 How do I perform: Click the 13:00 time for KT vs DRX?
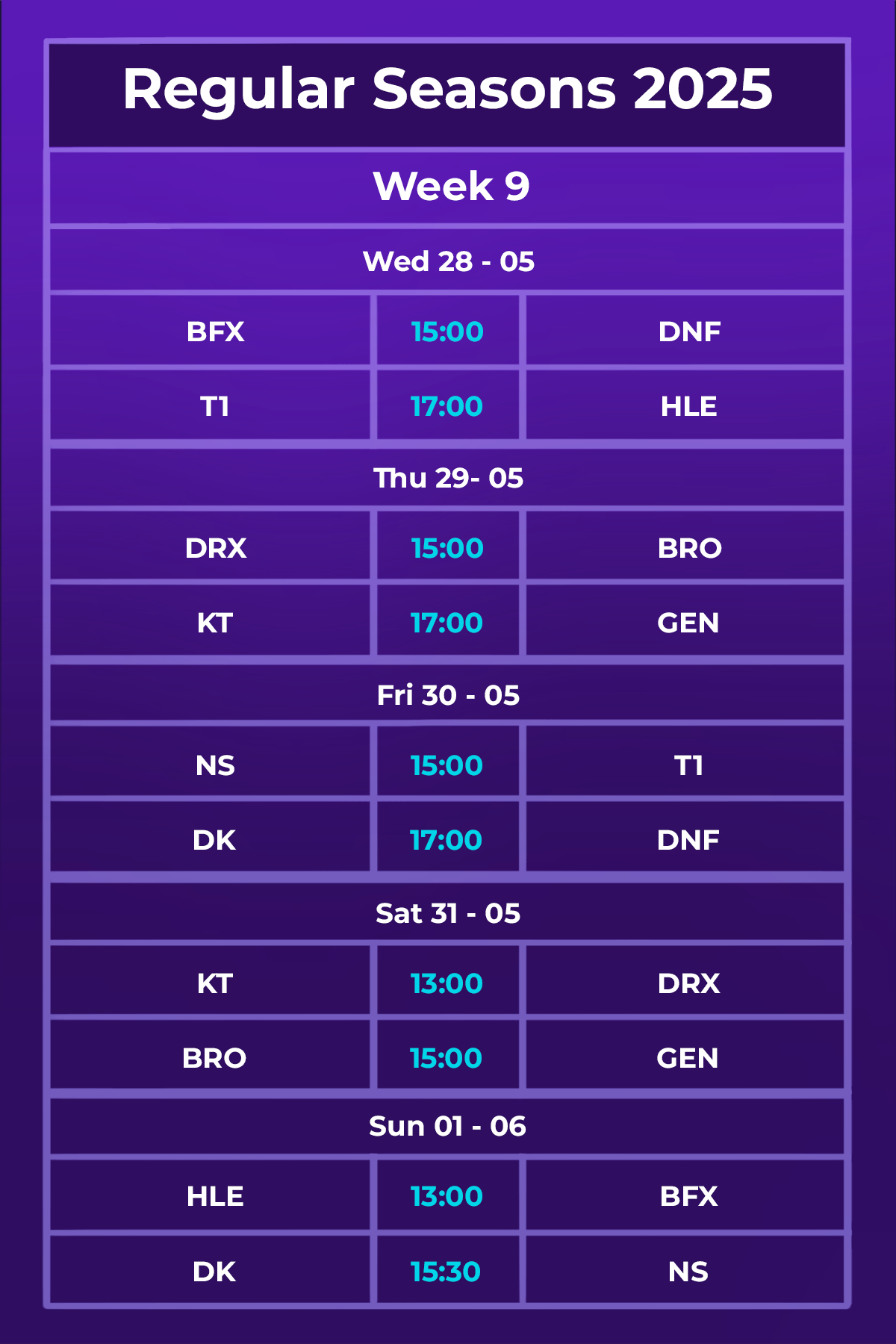coord(447,983)
